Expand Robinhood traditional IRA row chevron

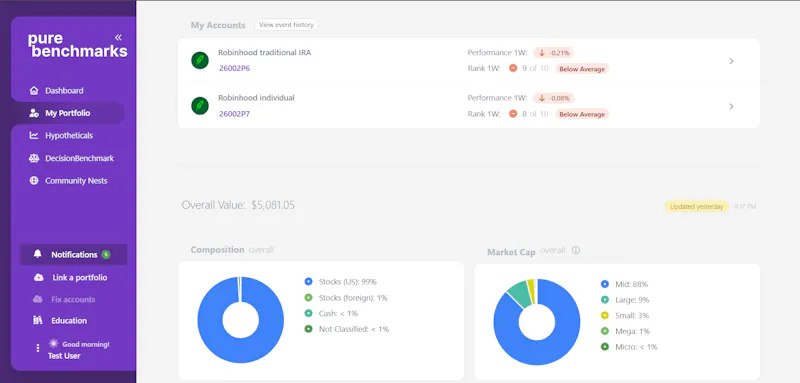(x=731, y=61)
